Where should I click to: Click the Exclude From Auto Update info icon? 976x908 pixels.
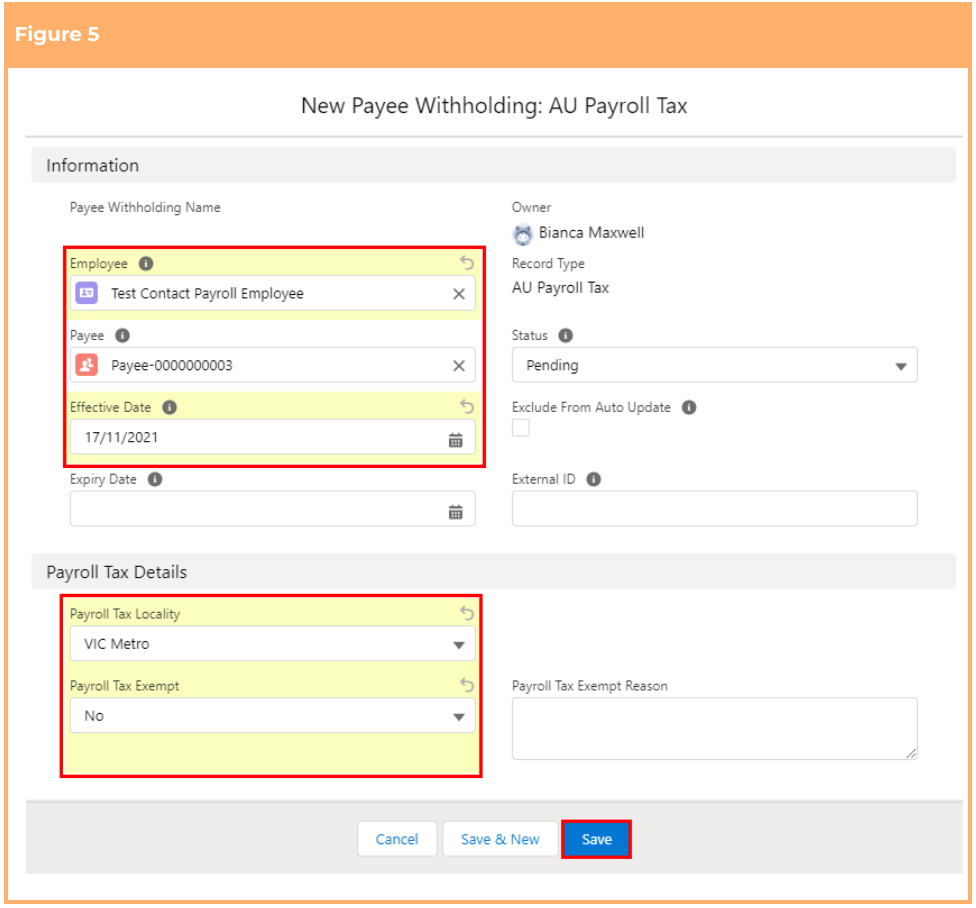(x=689, y=408)
